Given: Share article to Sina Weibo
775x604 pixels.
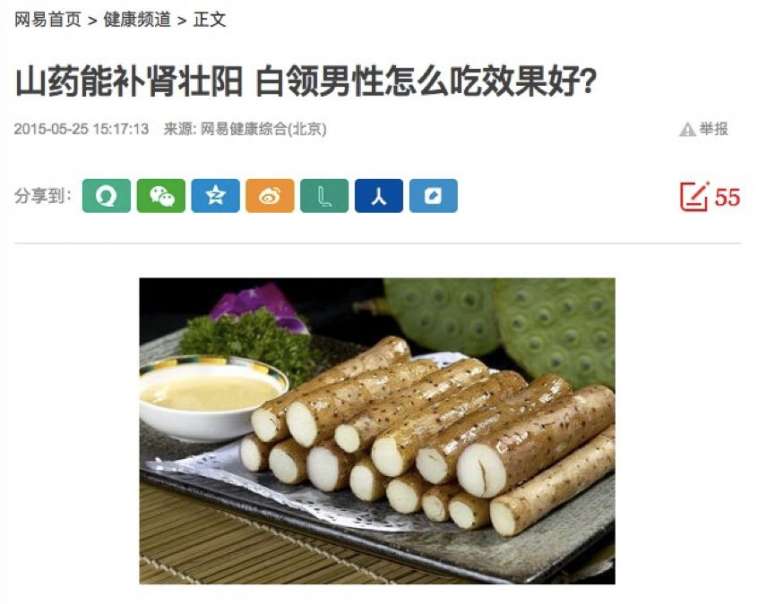Looking at the screenshot, I should click(270, 196).
